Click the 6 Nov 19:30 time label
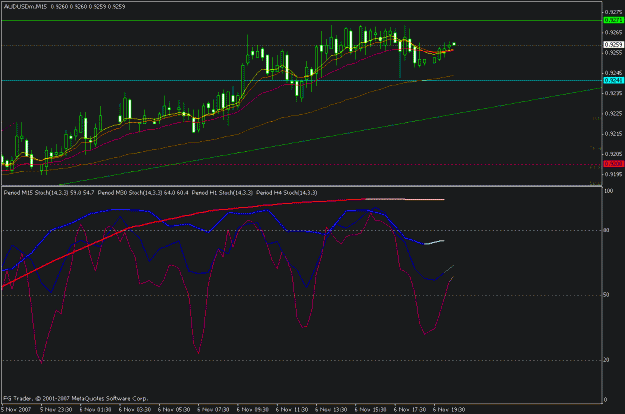This screenshot has width=625, height=414. pyautogui.click(x=449, y=410)
